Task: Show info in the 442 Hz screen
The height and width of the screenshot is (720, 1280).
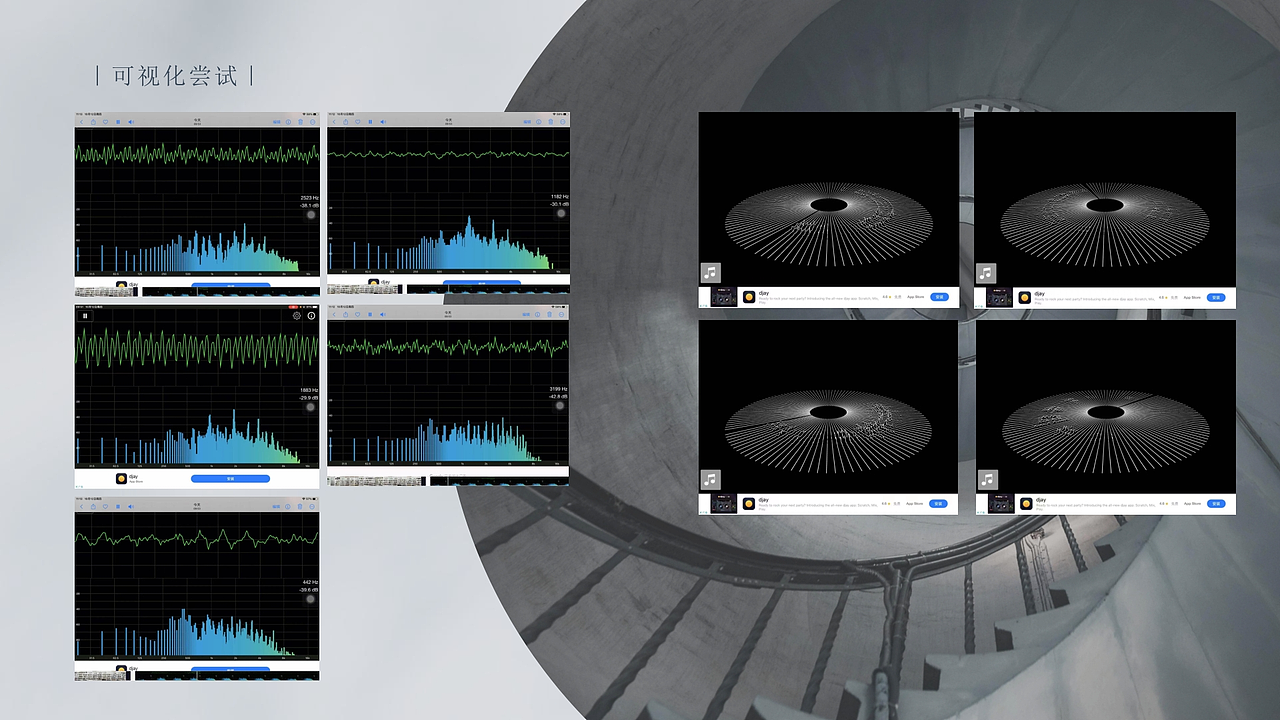Action: coord(288,507)
